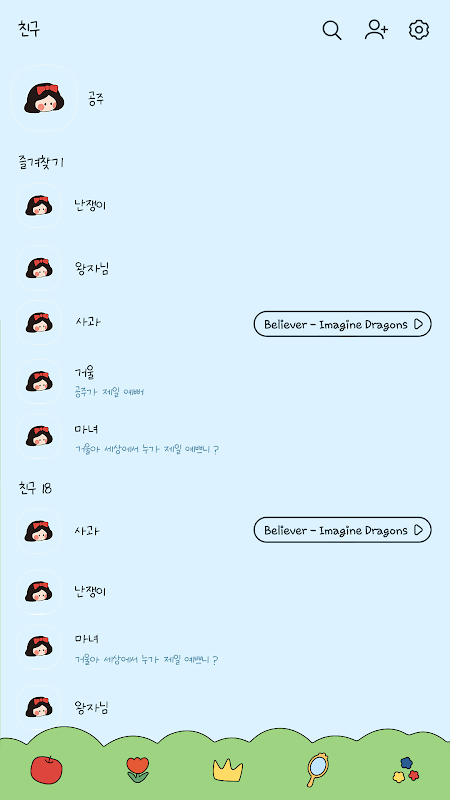Tap 마녀 status message in friends list
This screenshot has height=800, width=450.
146,660
